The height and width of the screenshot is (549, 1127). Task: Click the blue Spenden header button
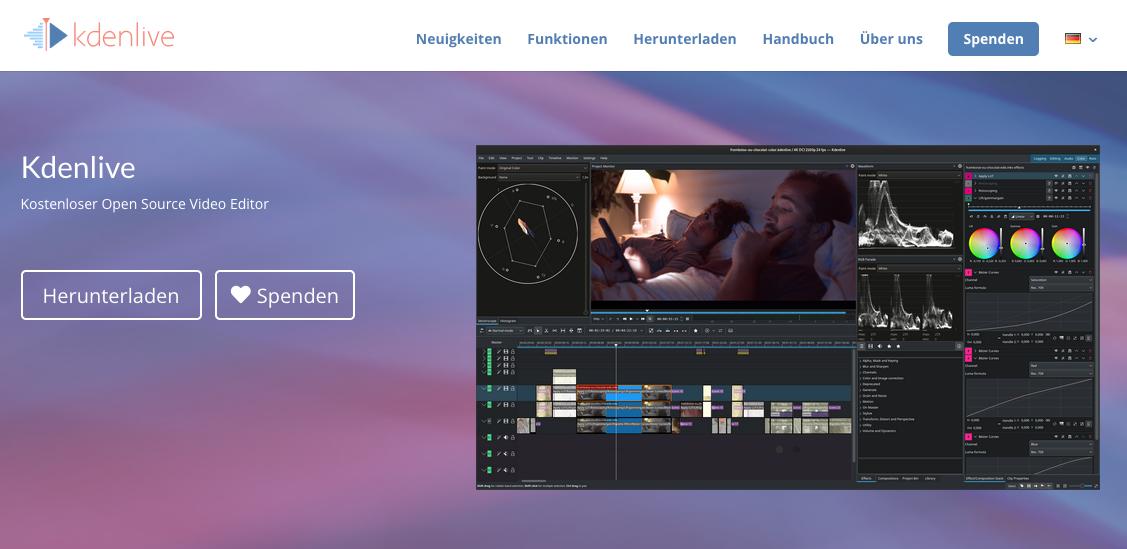pyautogui.click(x=993, y=39)
